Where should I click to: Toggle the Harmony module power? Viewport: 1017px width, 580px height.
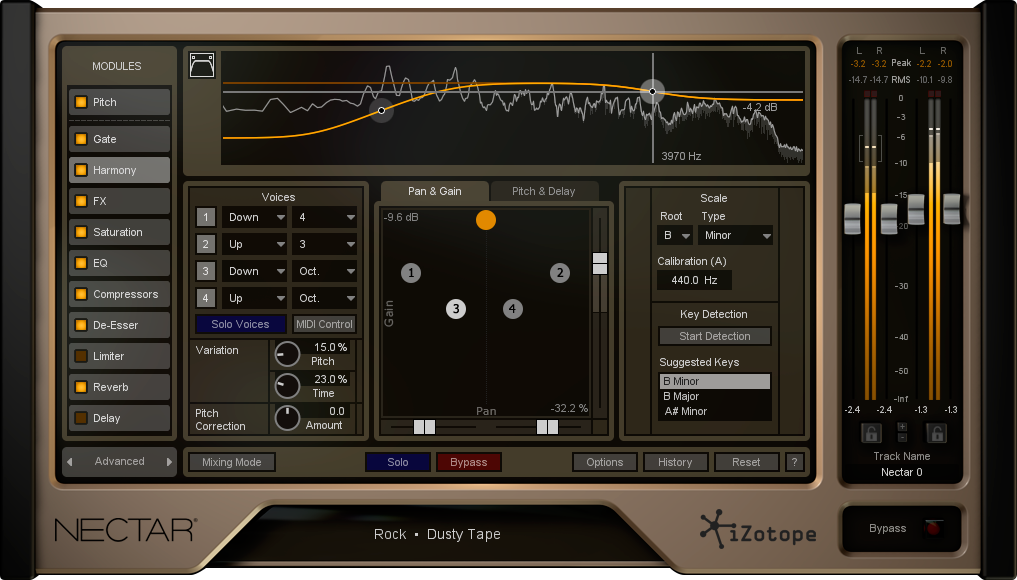pyautogui.click(x=81, y=170)
